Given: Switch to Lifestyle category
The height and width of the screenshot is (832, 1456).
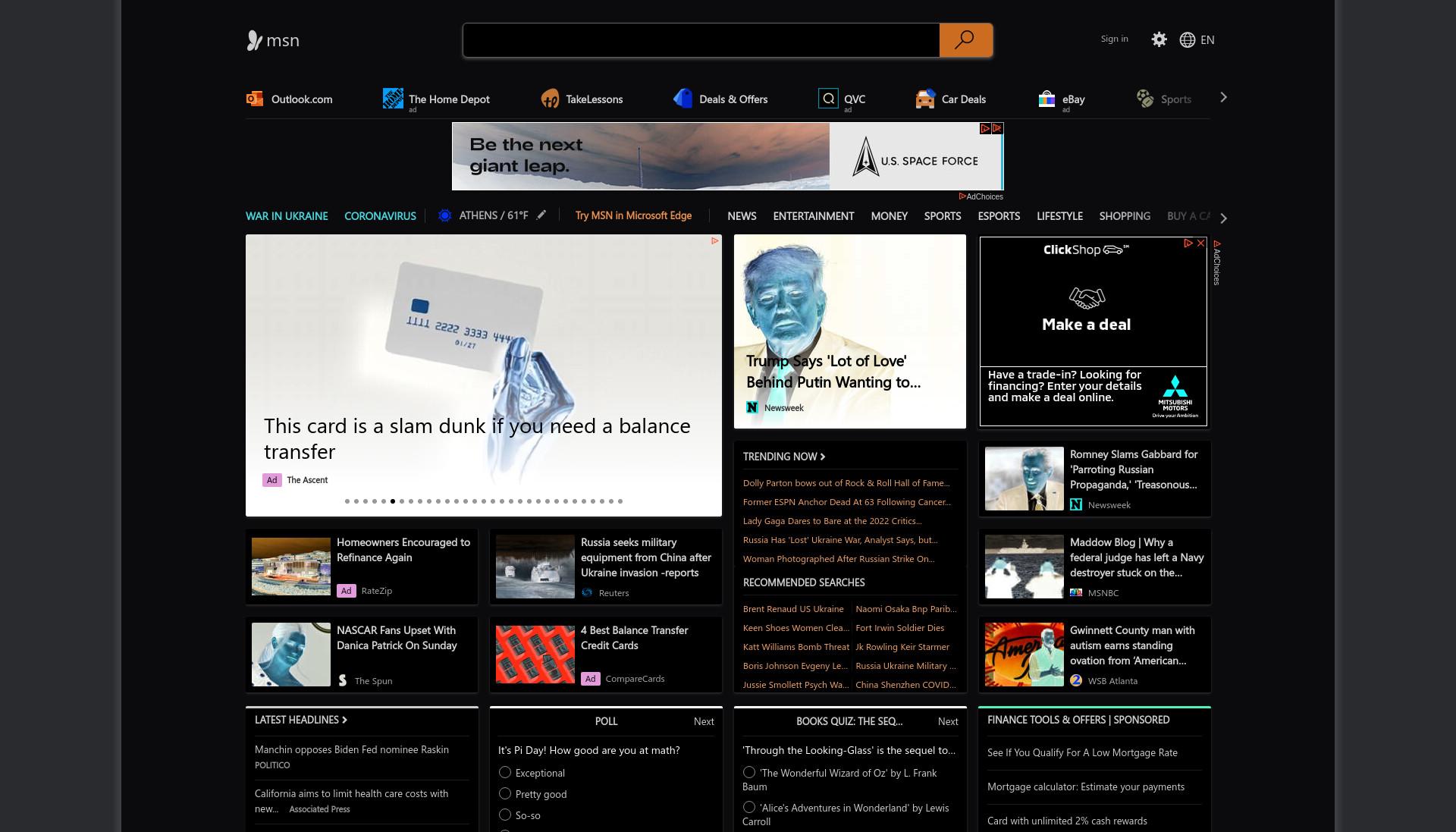Looking at the screenshot, I should coord(1059,216).
